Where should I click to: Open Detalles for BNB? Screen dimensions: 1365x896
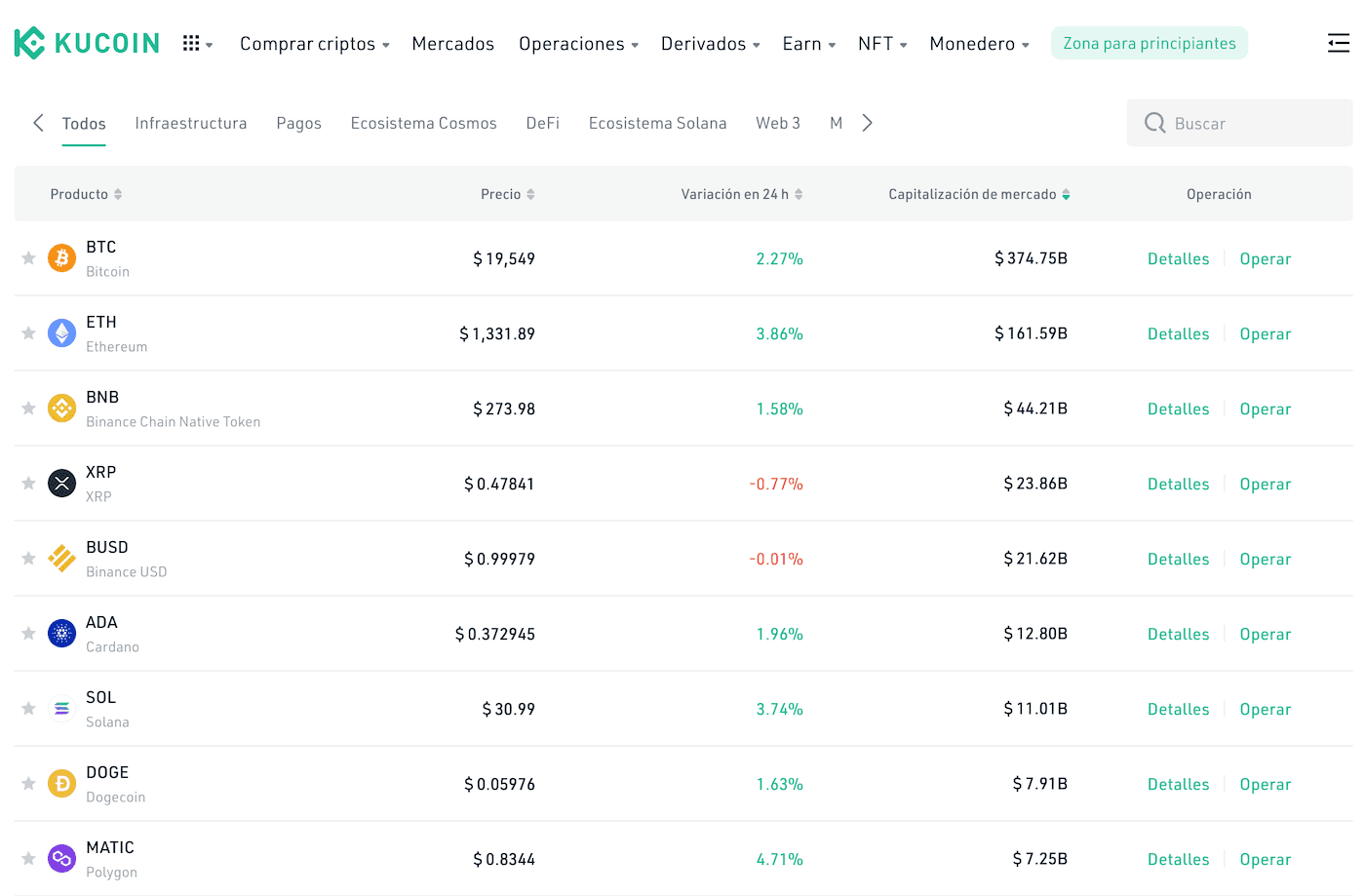(x=1179, y=409)
